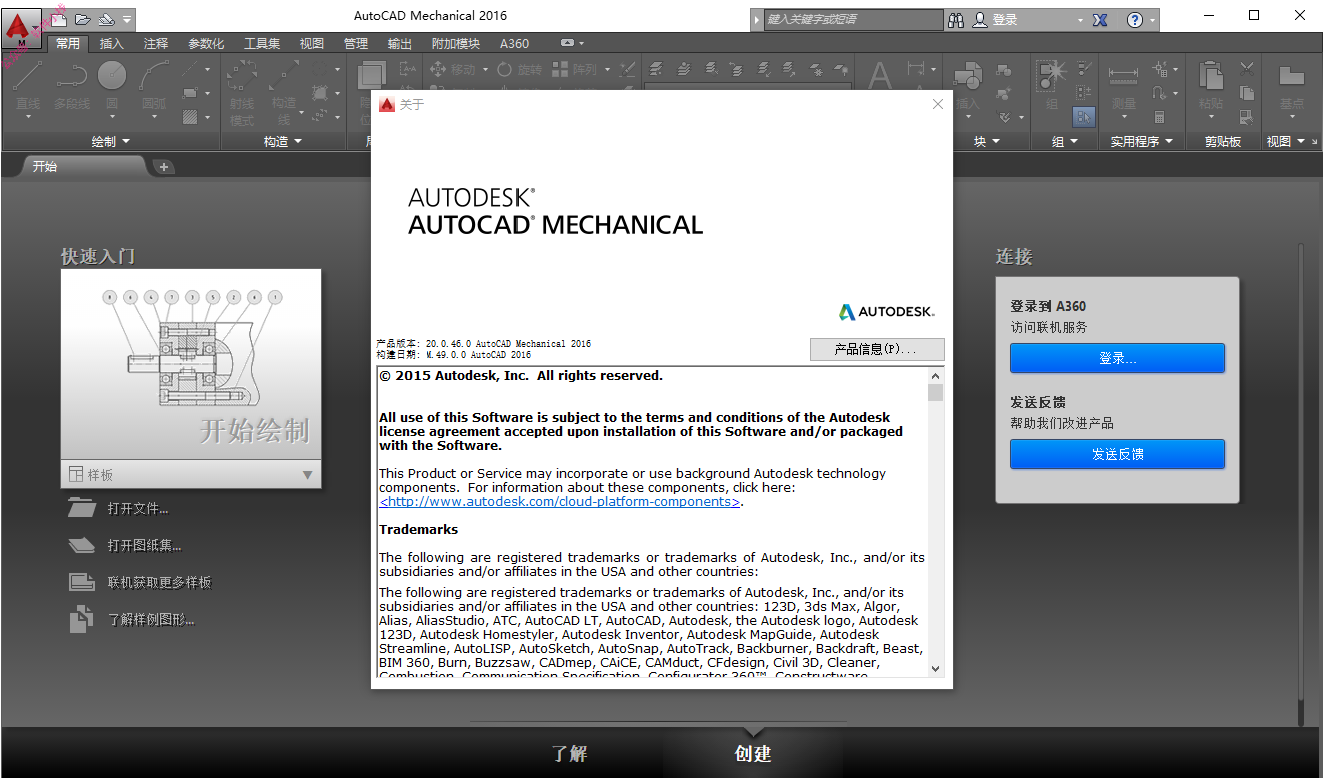Viewport: 1324px width, 779px height.
Task: Close the 关于 About dialog
Action: pyautogui.click(x=938, y=104)
